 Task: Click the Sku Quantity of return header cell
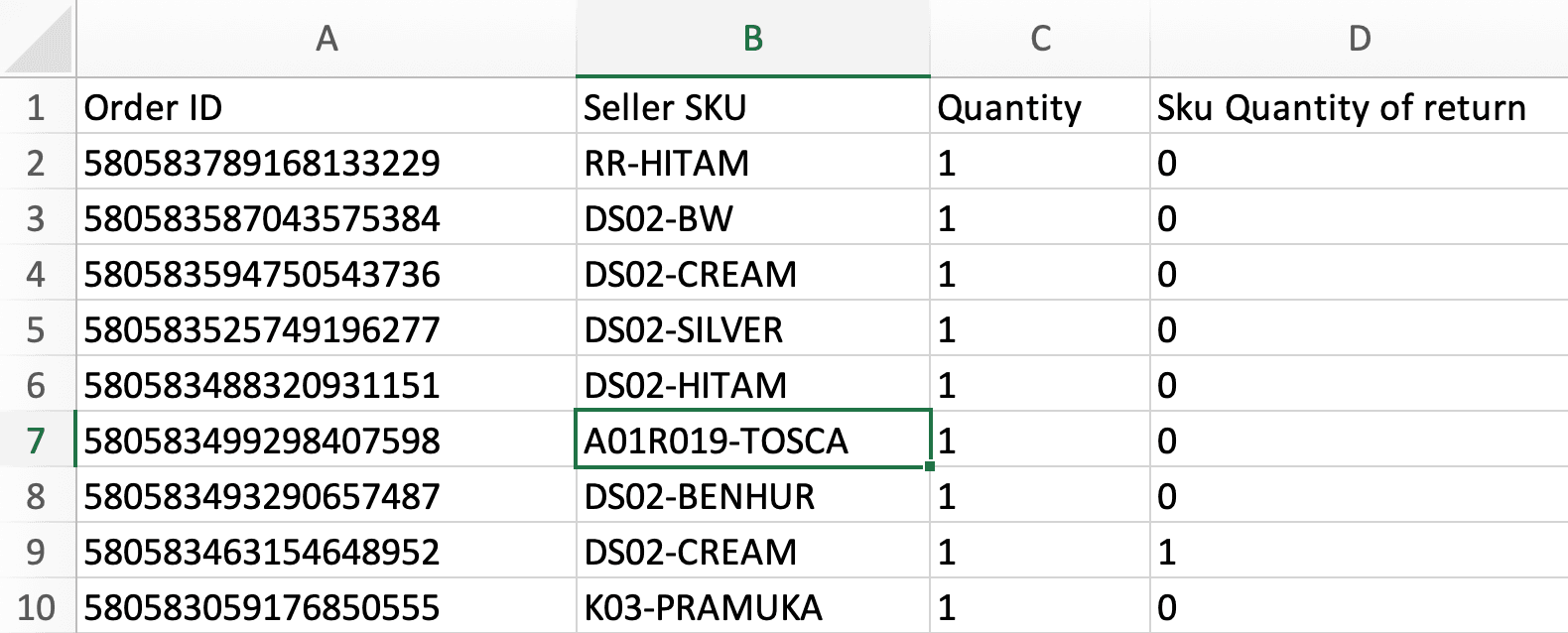pos(1358,107)
